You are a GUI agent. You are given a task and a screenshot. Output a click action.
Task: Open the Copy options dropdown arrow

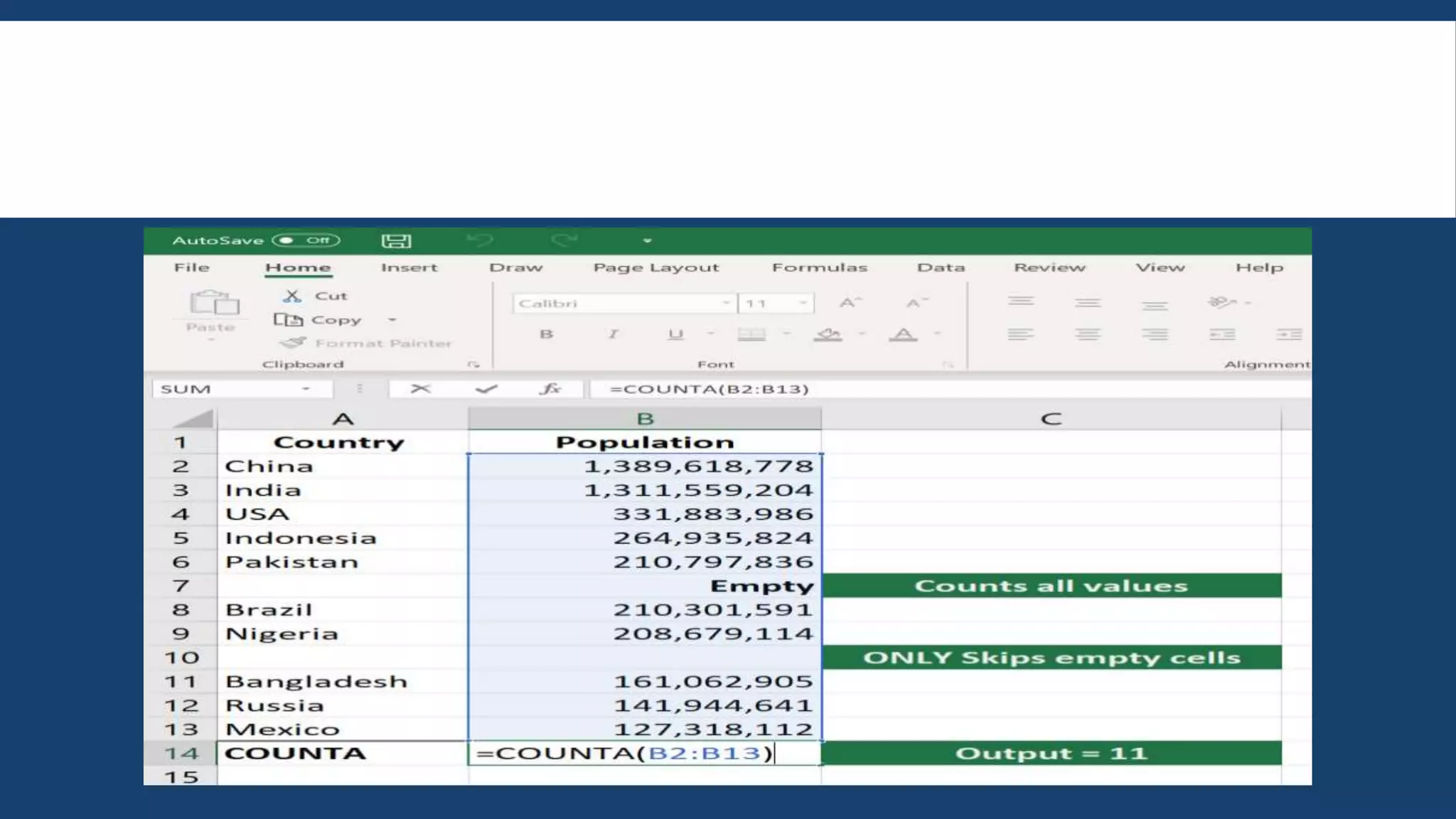coord(392,320)
